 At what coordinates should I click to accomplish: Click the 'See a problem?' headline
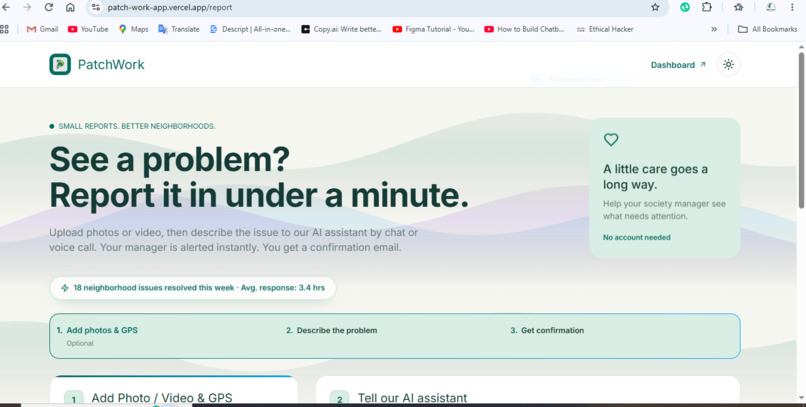(170, 159)
